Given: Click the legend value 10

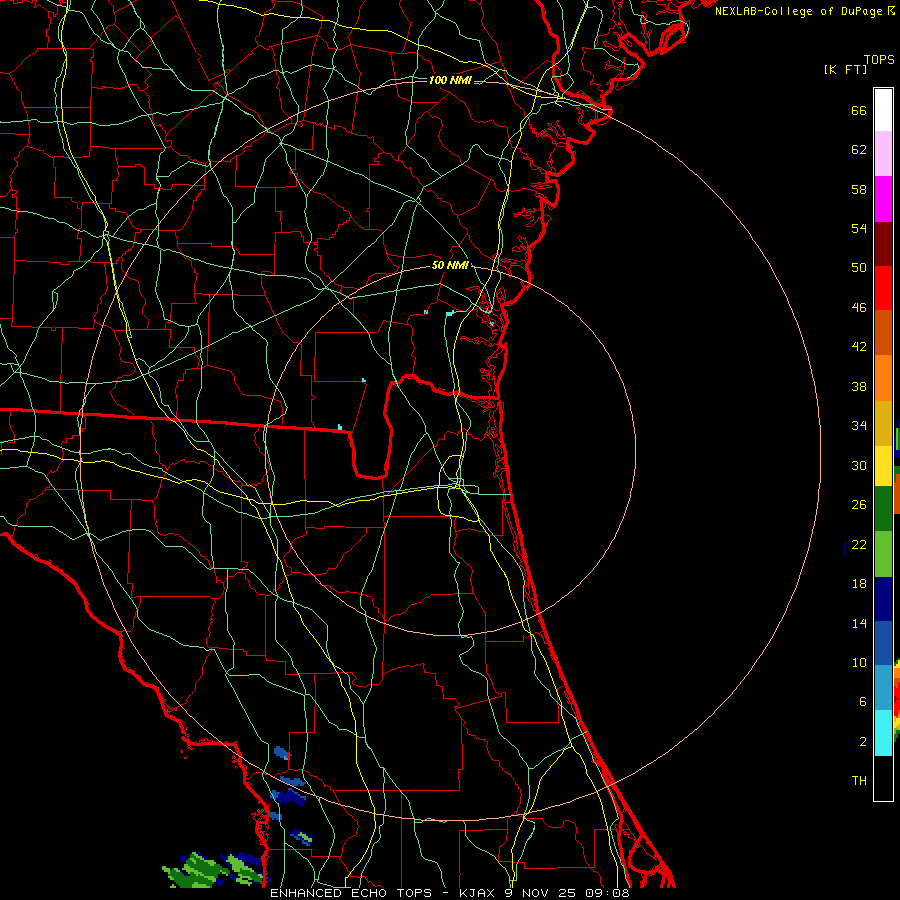Looking at the screenshot, I should click(x=859, y=663).
